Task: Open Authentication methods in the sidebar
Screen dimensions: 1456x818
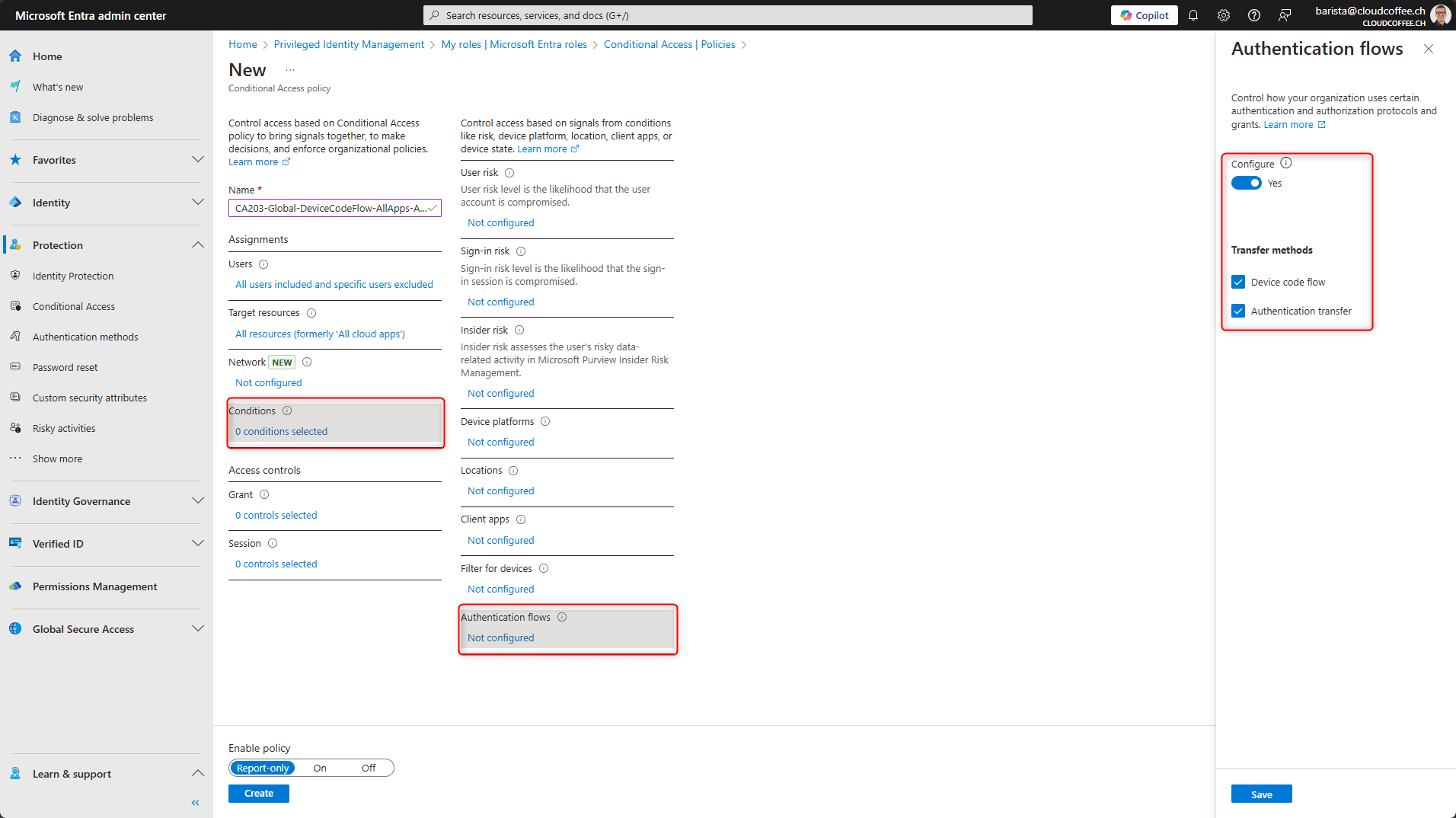Action: tap(85, 337)
